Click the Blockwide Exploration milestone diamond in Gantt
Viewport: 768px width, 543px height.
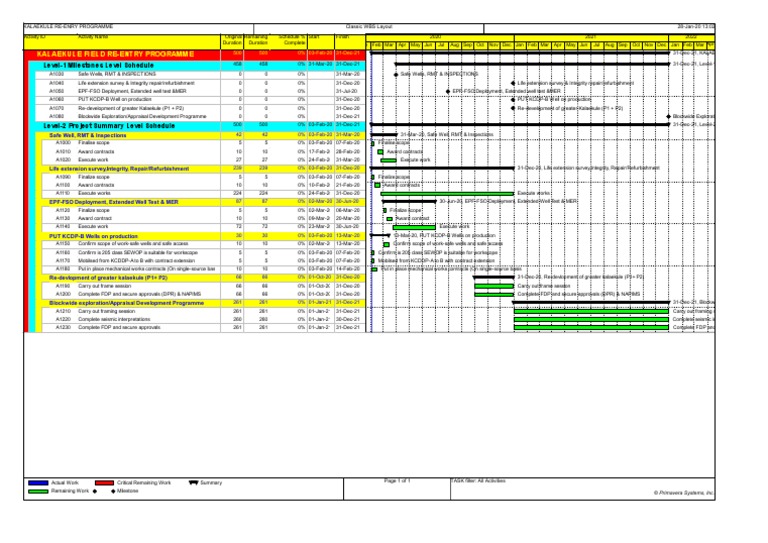669,117
